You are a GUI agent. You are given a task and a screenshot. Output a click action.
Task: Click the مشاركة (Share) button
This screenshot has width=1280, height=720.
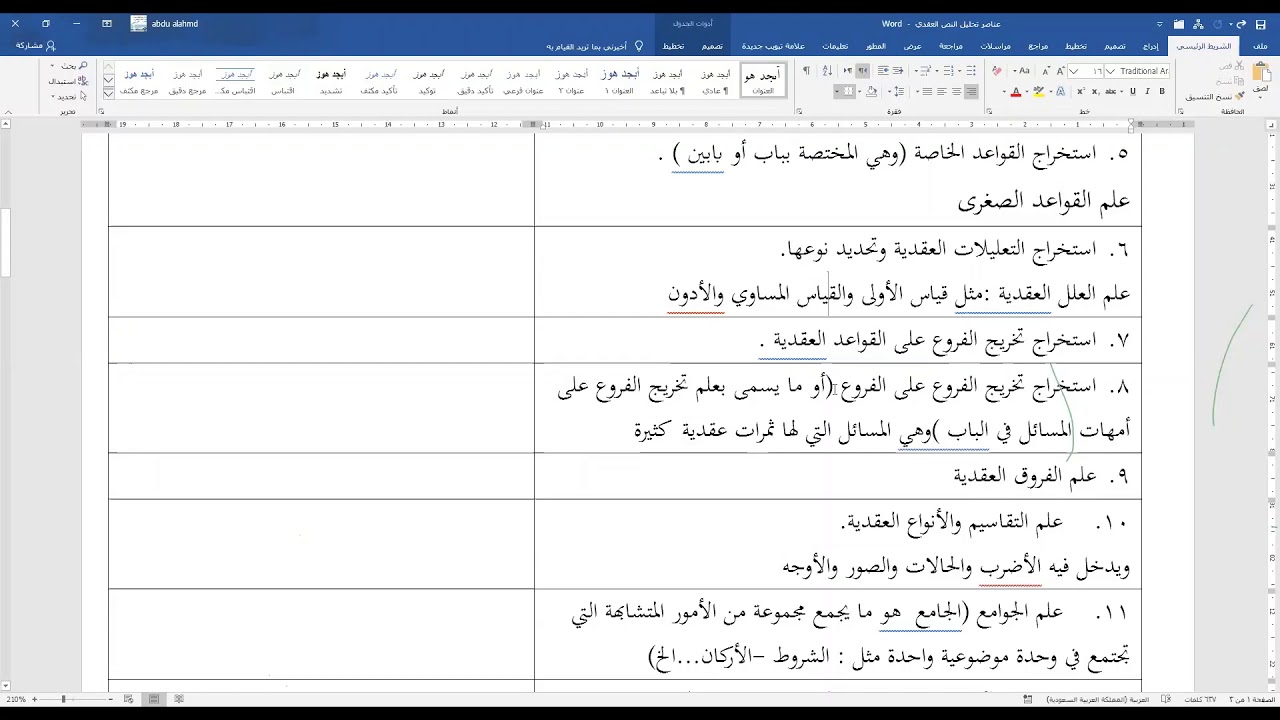point(36,46)
